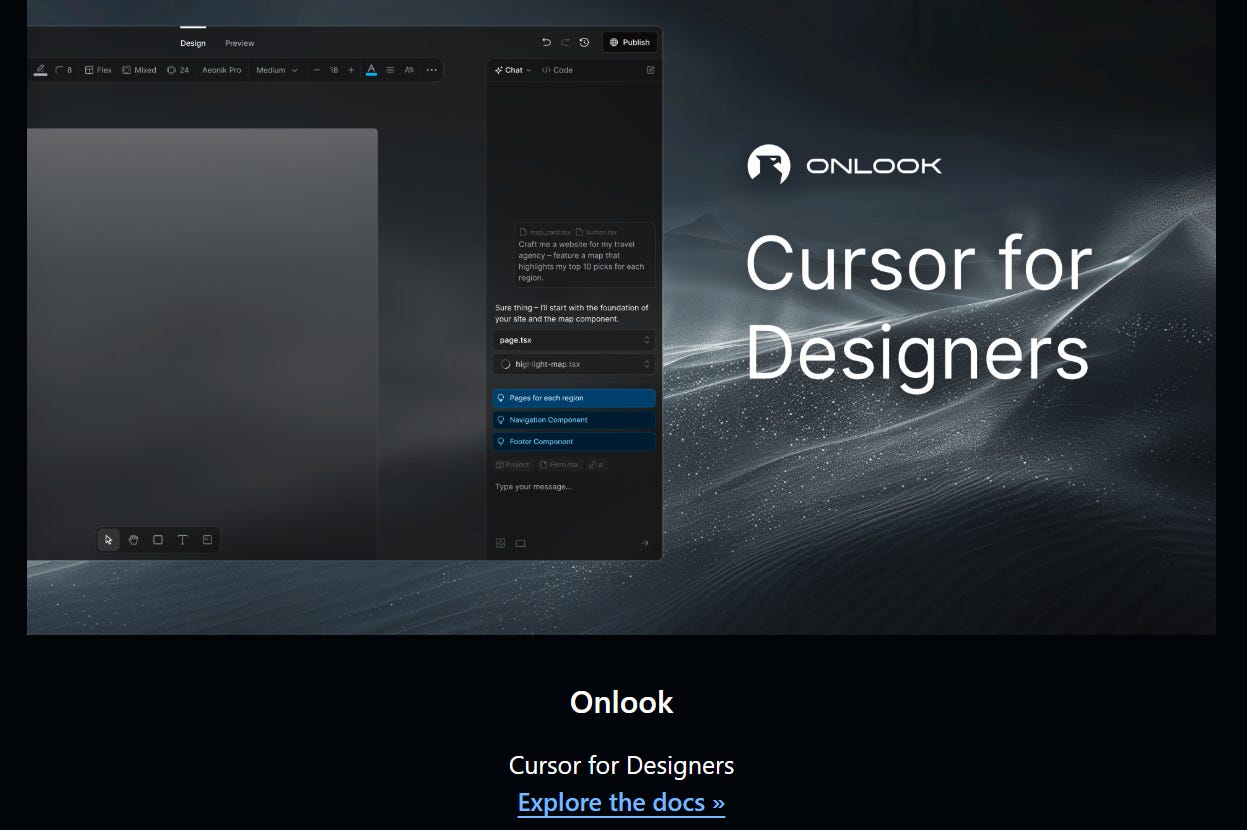The image size is (1247, 830).
Task: Click the advanced typography icon
Action: click(409, 70)
